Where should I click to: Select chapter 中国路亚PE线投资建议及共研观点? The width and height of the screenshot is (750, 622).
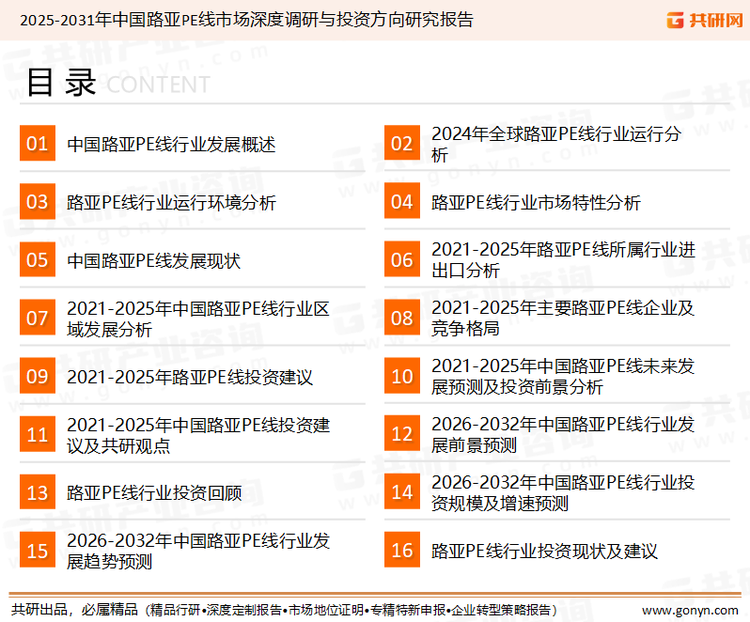click(x=198, y=435)
